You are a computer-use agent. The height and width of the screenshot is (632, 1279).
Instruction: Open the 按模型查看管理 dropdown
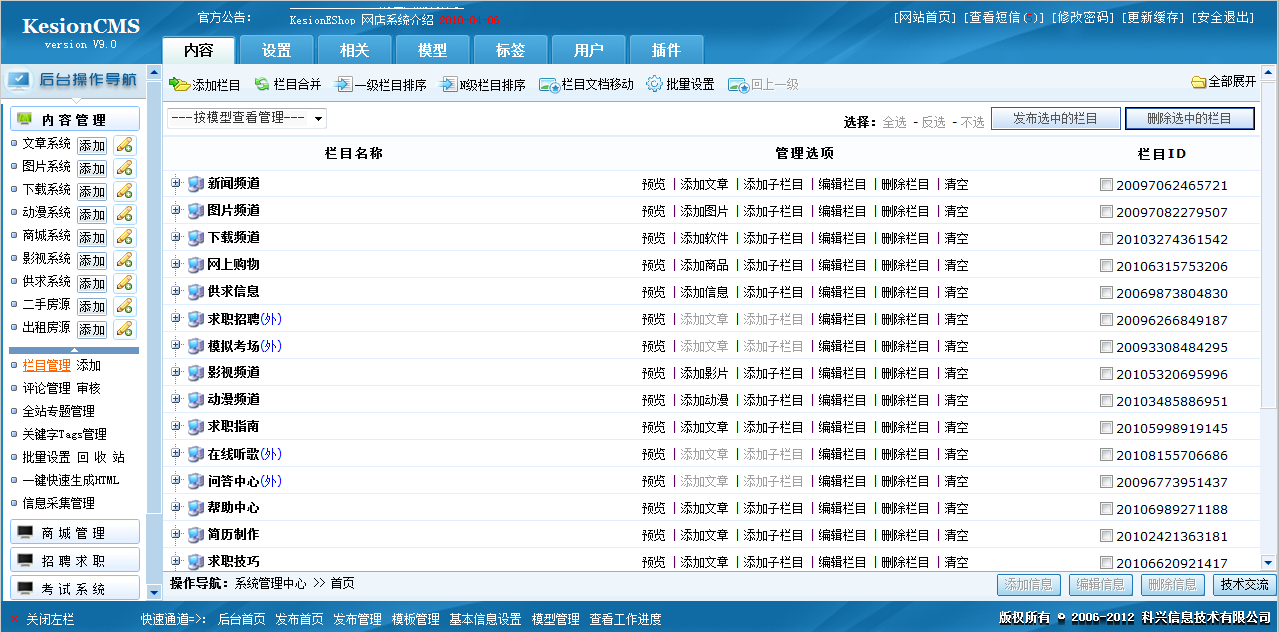coord(247,118)
